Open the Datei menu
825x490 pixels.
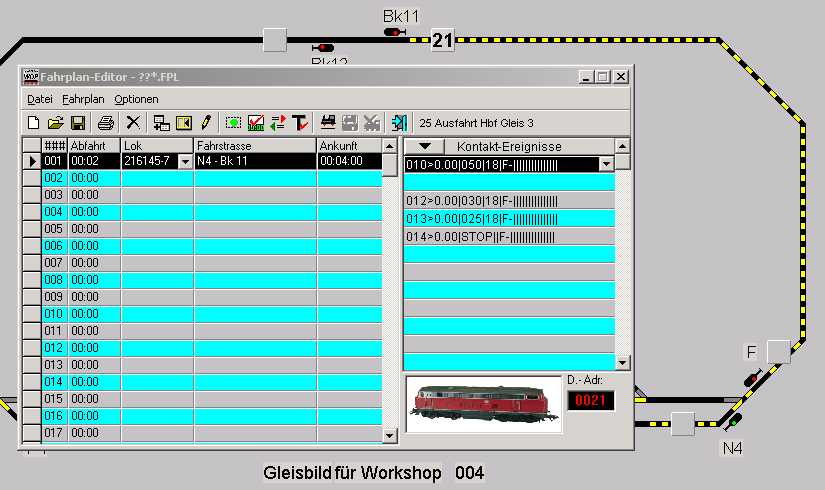[39, 99]
